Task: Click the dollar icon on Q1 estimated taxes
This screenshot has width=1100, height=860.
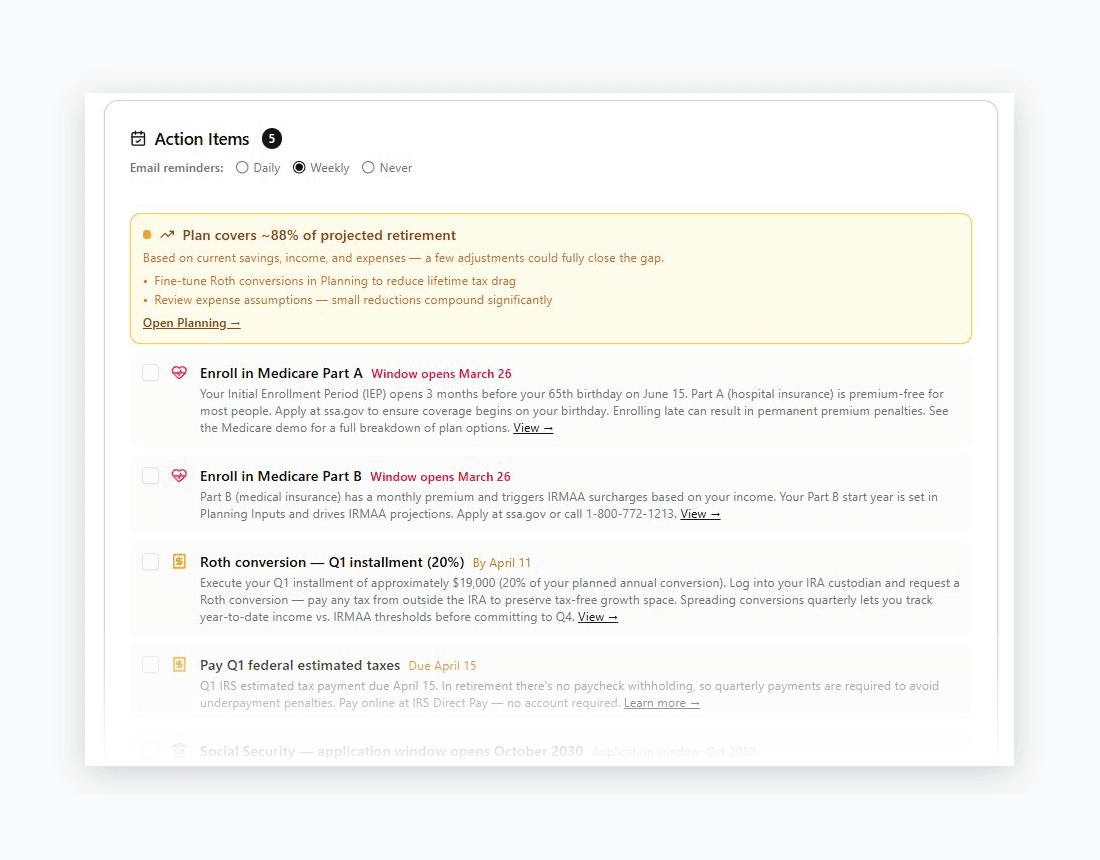Action: [x=179, y=663]
